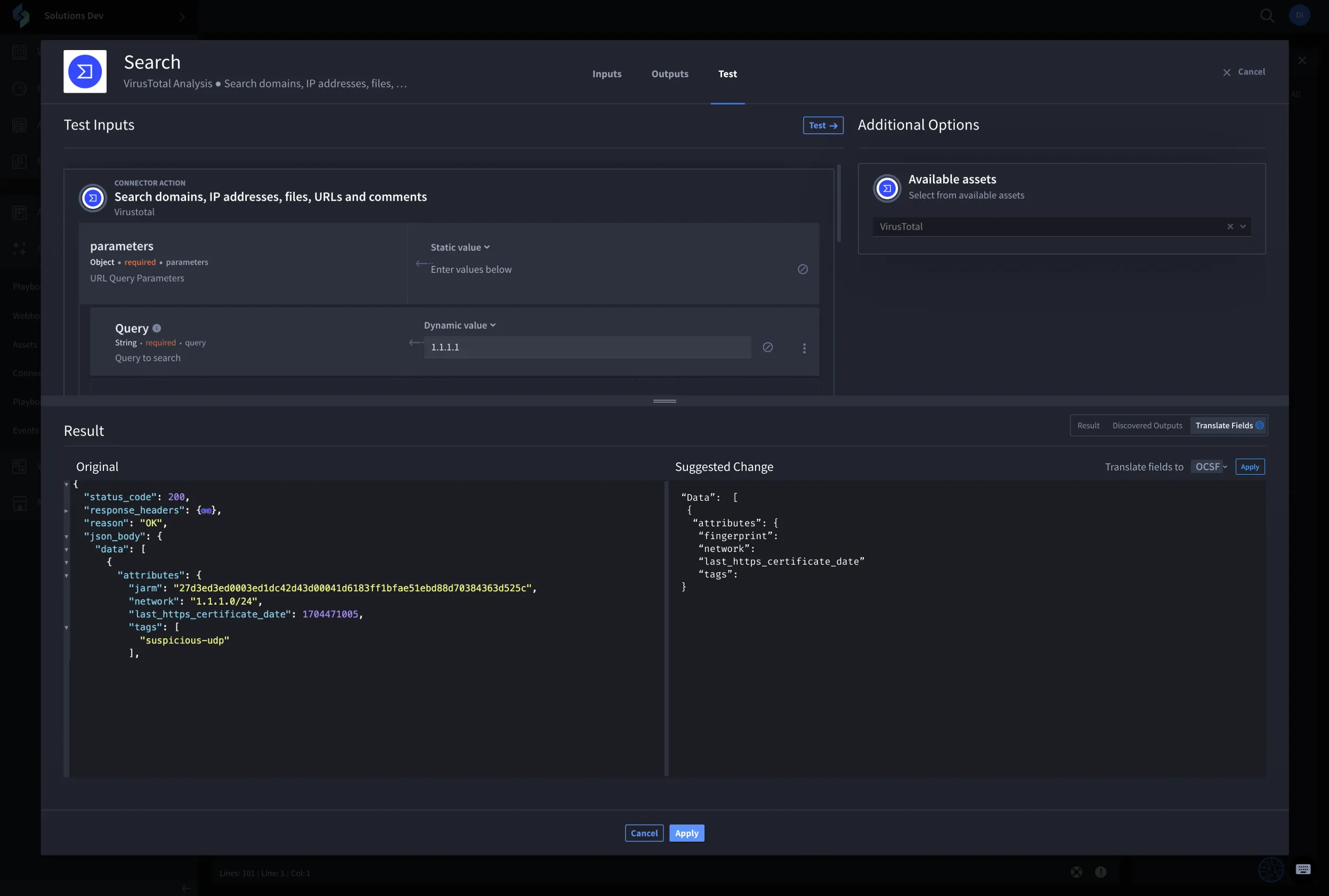Click the connector action Virustotal icon

point(93,198)
